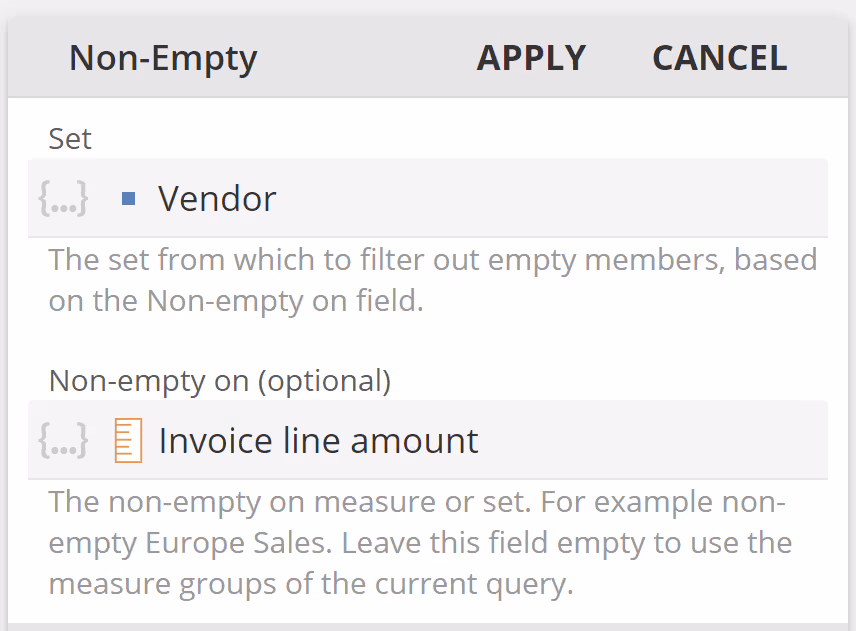This screenshot has width=856, height=631.
Task: Click the blank area of the Set field
Action: (x=560, y=198)
